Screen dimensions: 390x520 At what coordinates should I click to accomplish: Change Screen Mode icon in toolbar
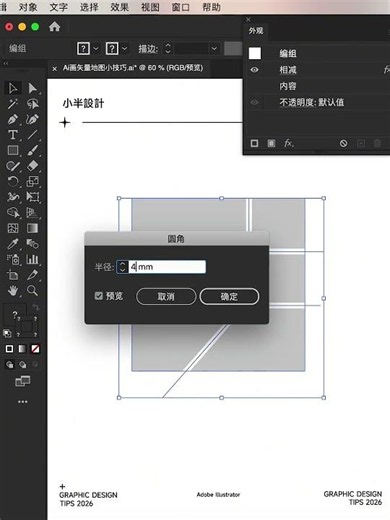(x=23, y=381)
